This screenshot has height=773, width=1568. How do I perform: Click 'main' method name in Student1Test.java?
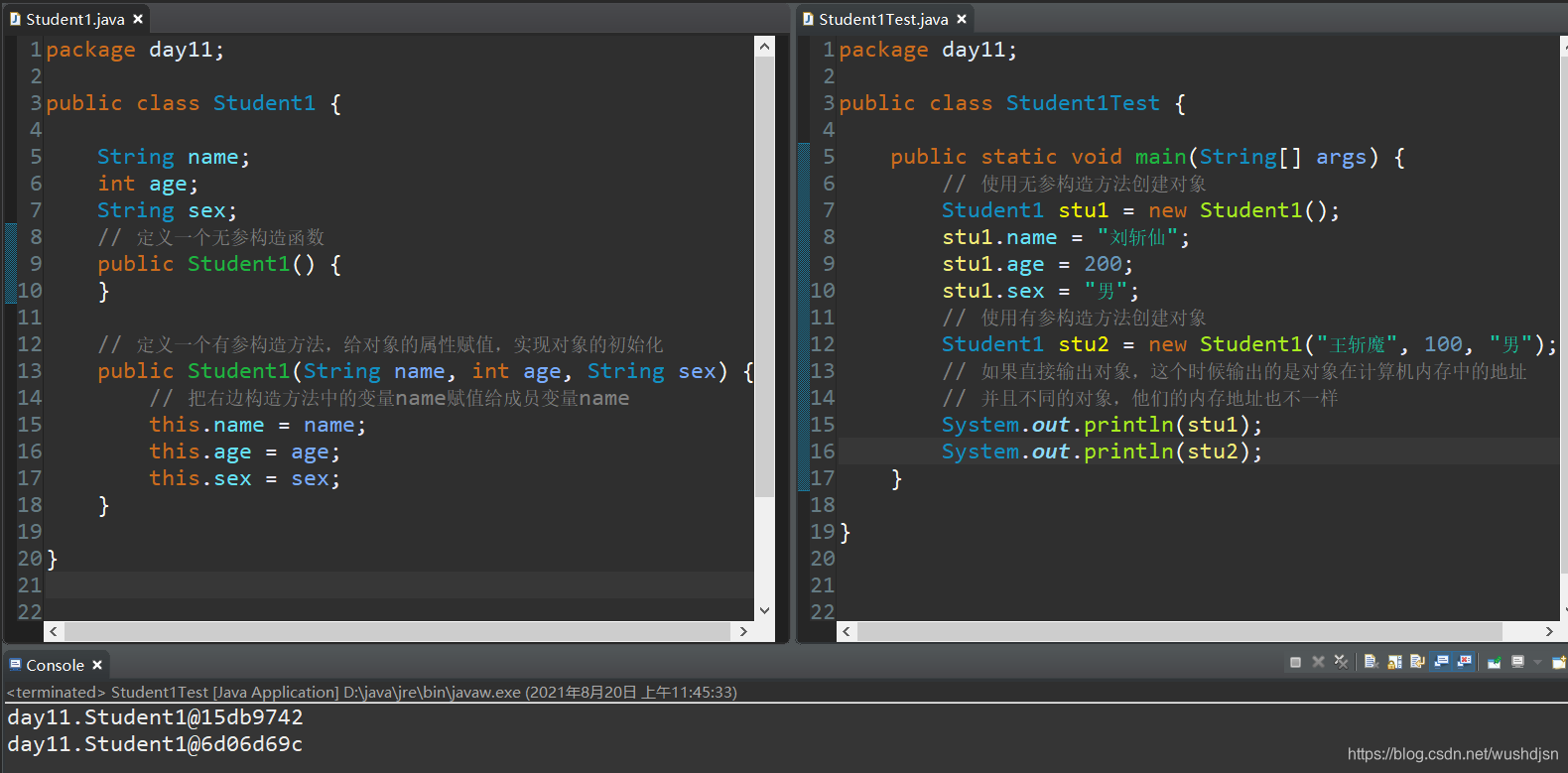pyautogui.click(x=1161, y=157)
